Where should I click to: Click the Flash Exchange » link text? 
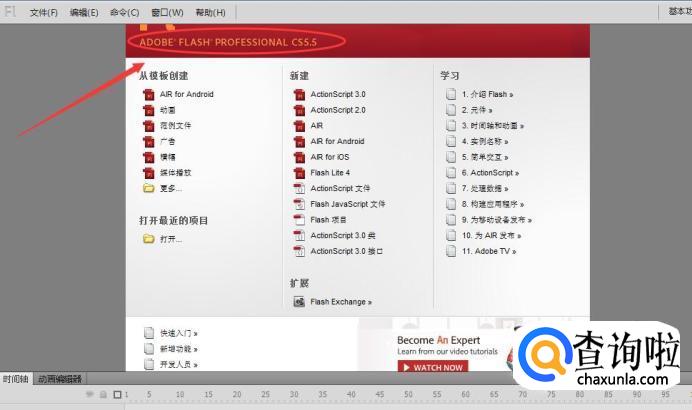point(341,302)
